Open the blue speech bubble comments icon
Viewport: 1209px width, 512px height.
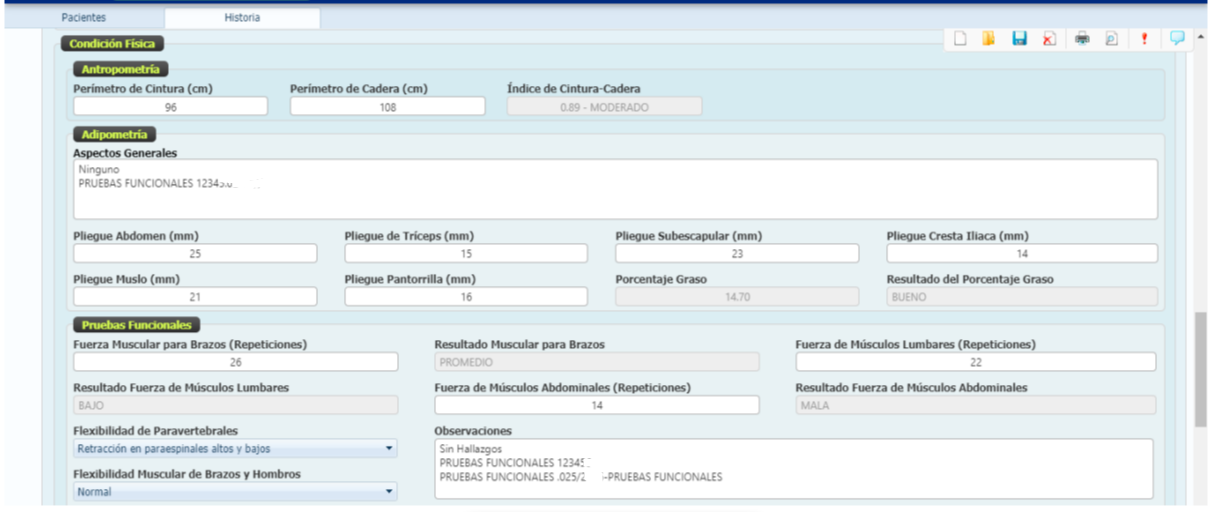[x=1177, y=38]
